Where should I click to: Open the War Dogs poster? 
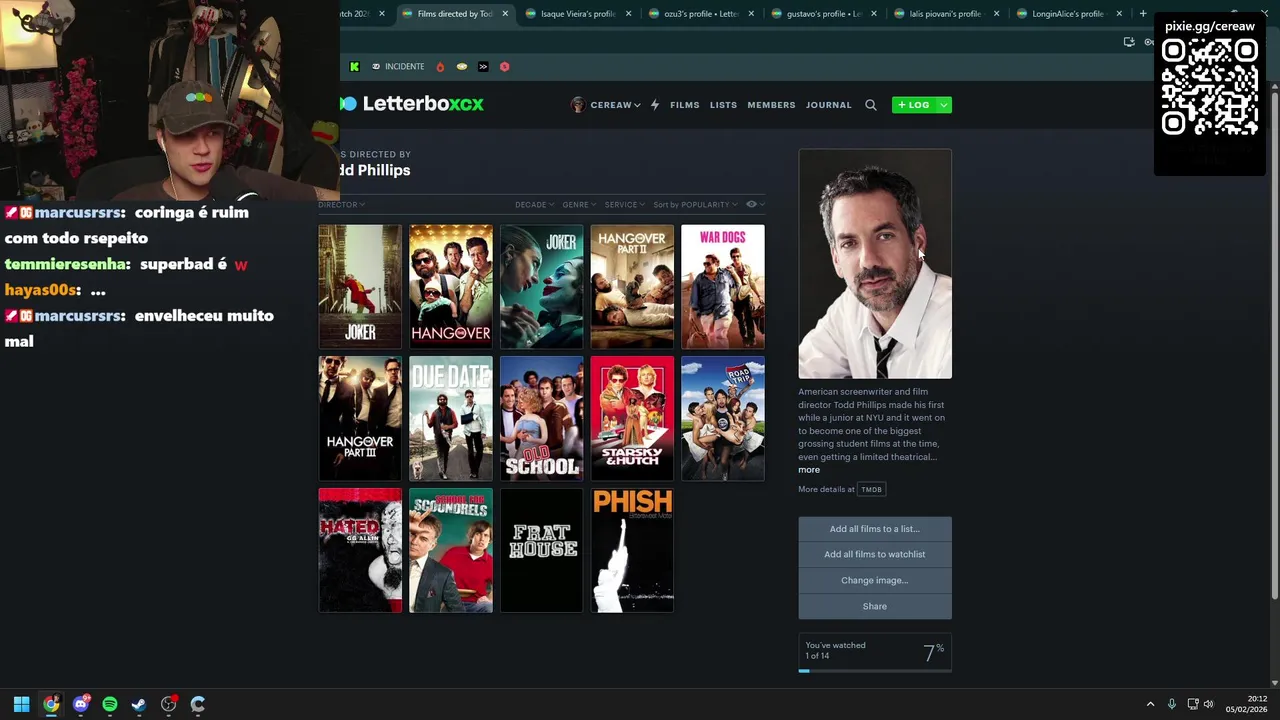coord(723,286)
